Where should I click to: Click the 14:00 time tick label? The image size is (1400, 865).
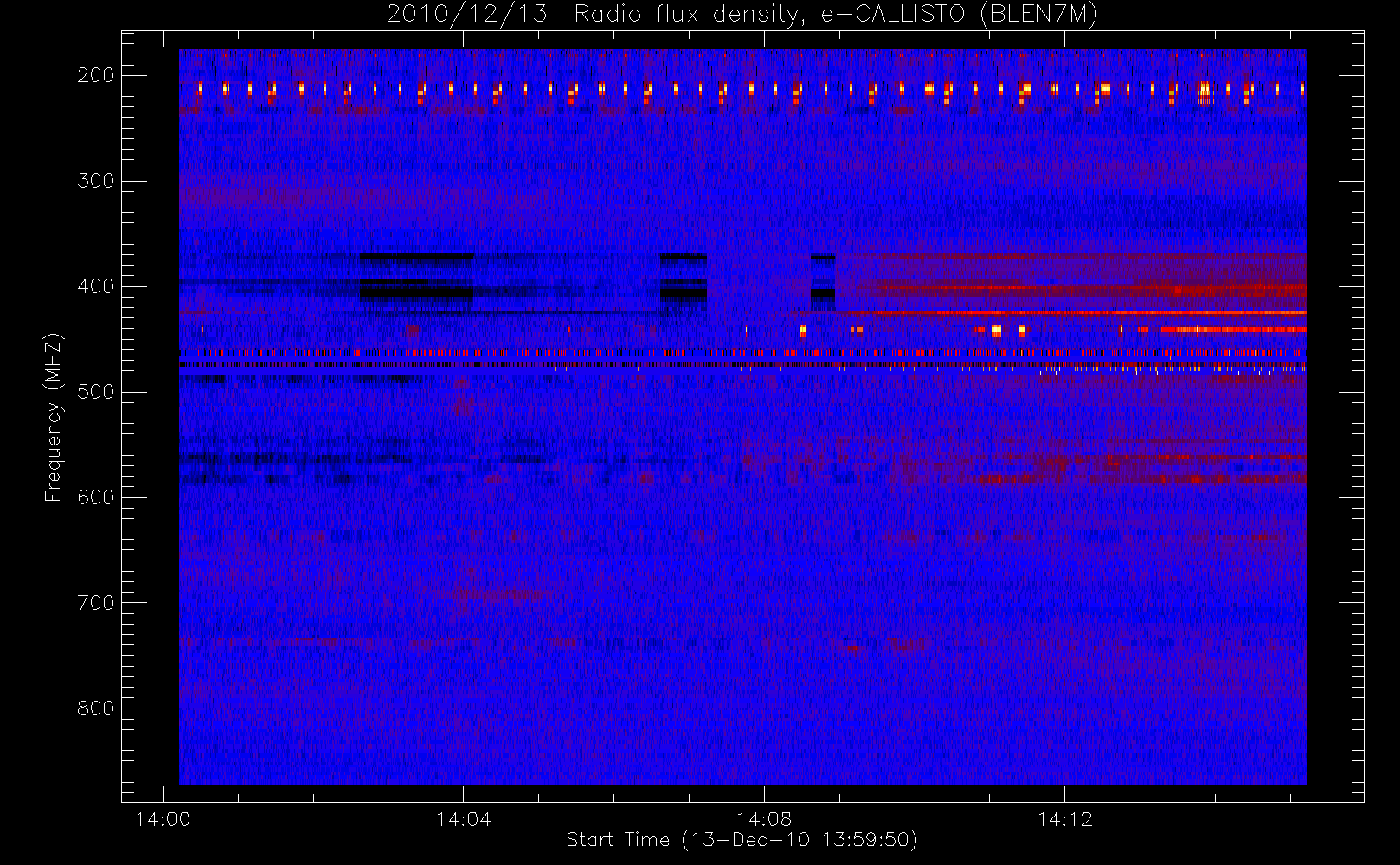[163, 818]
